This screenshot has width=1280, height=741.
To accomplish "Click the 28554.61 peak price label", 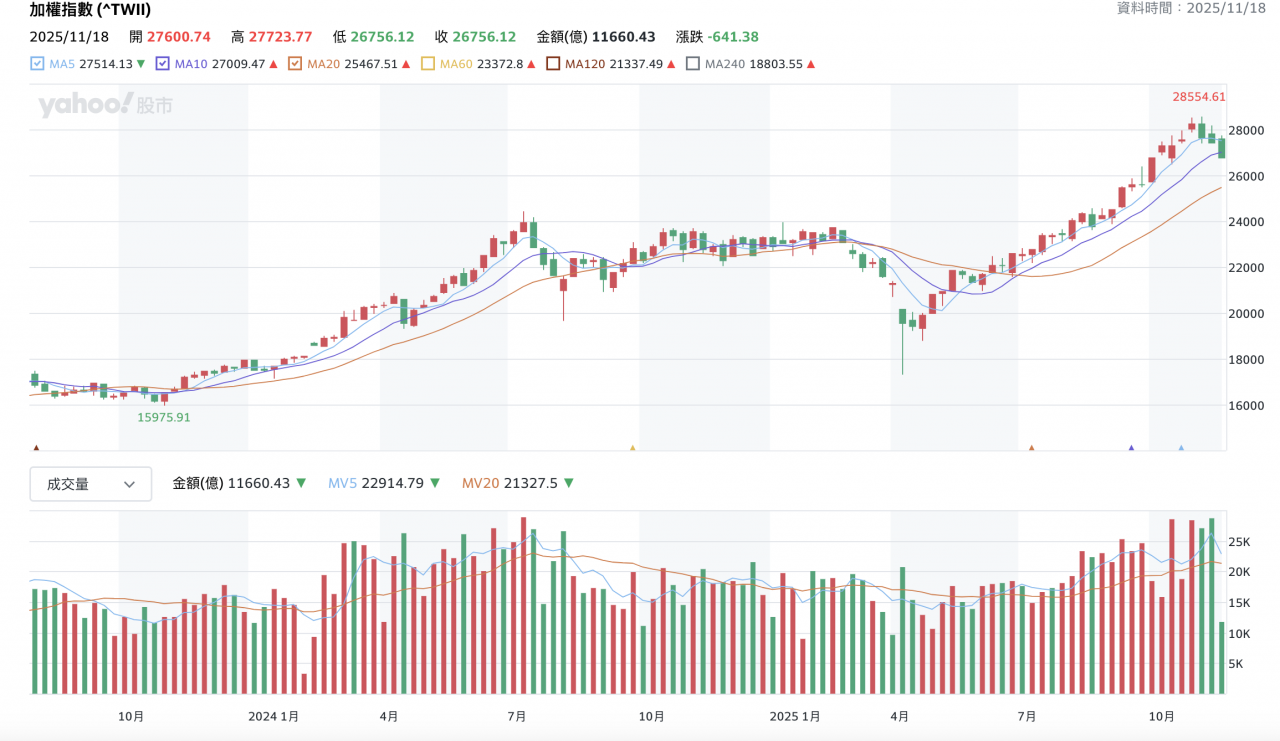I will [x=1198, y=97].
